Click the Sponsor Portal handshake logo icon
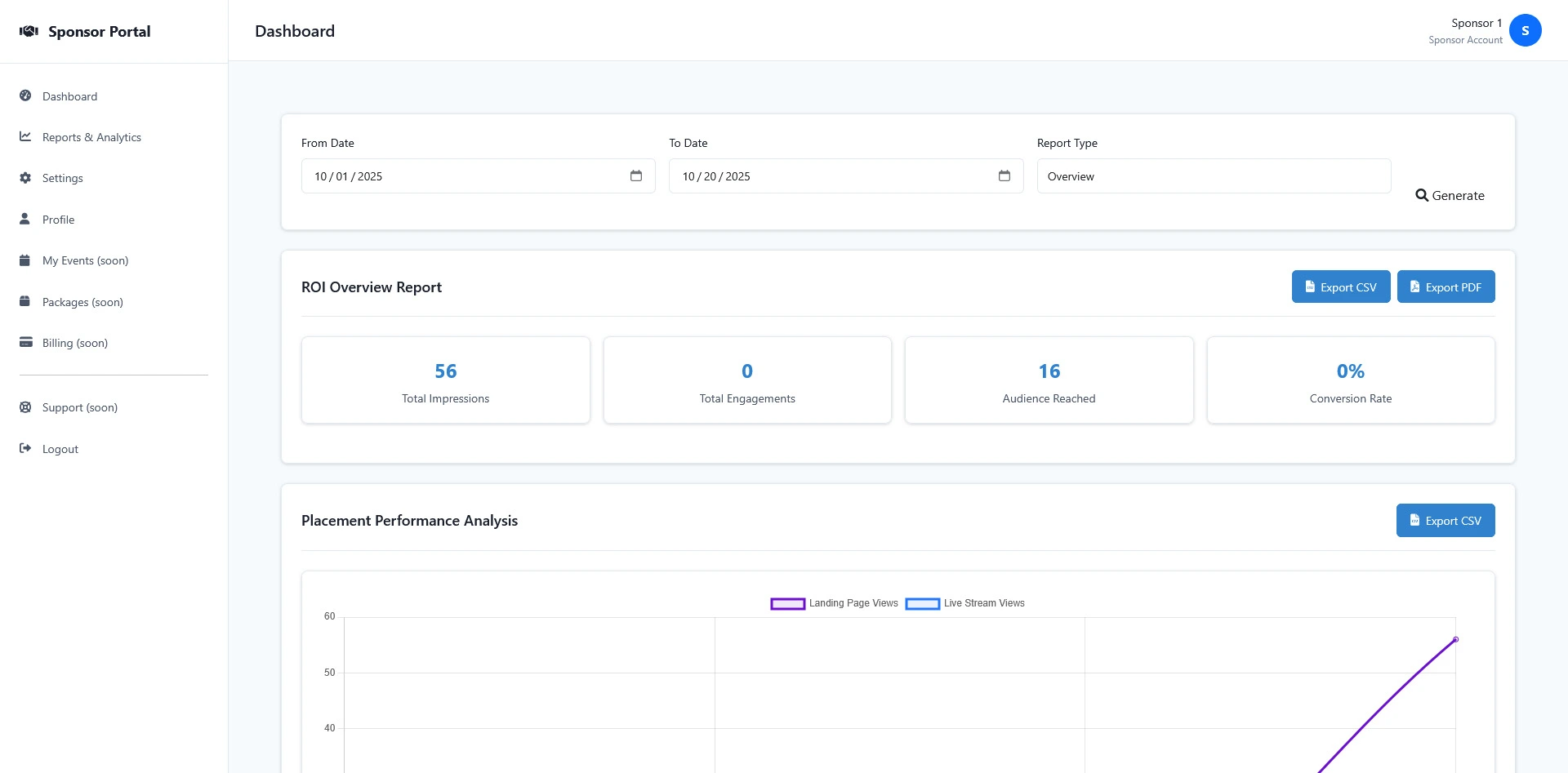Image resolution: width=1568 pixels, height=773 pixels. 29,31
